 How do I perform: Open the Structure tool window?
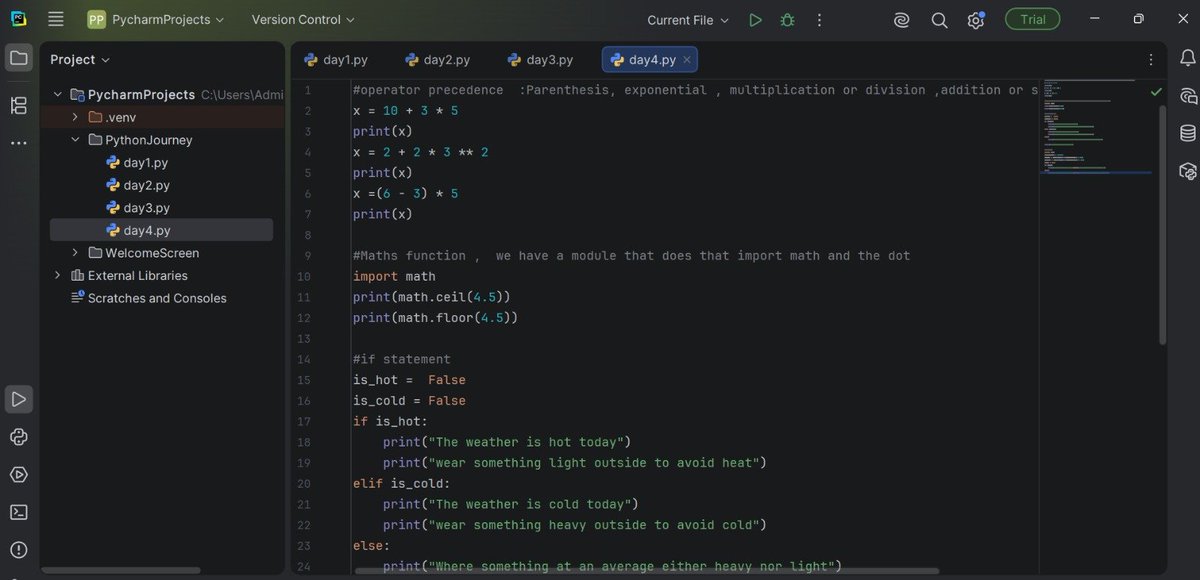(x=18, y=105)
